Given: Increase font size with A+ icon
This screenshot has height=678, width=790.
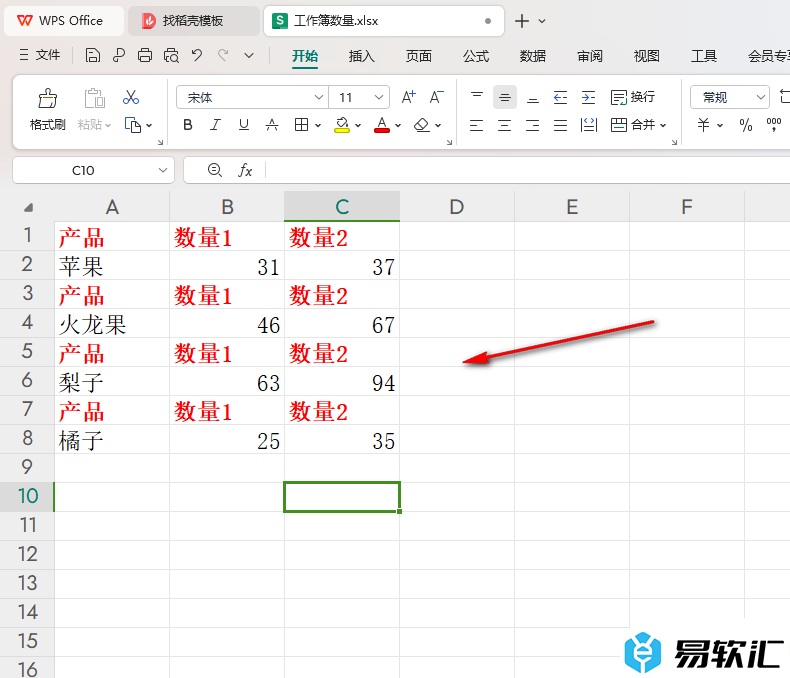Looking at the screenshot, I should 409,97.
